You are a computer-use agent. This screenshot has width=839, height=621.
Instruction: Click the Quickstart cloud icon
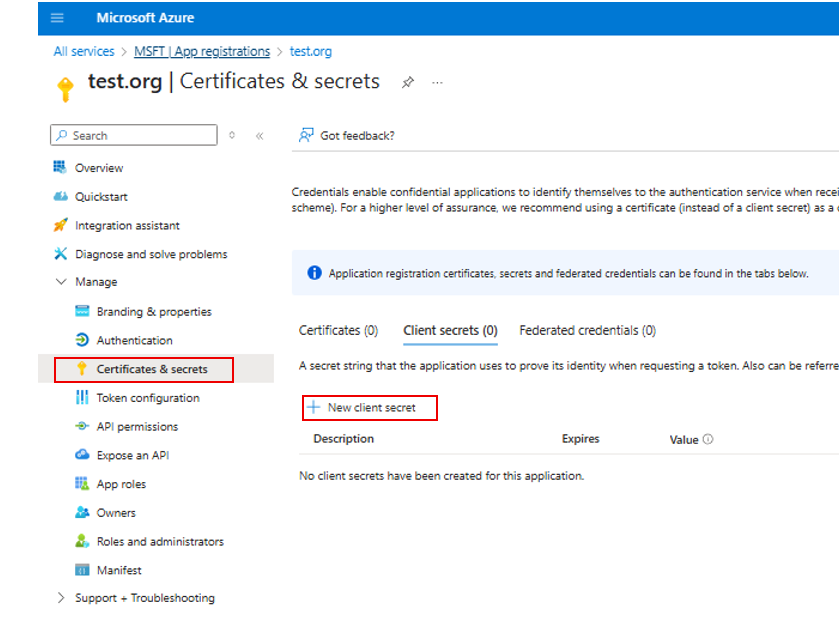[60, 196]
